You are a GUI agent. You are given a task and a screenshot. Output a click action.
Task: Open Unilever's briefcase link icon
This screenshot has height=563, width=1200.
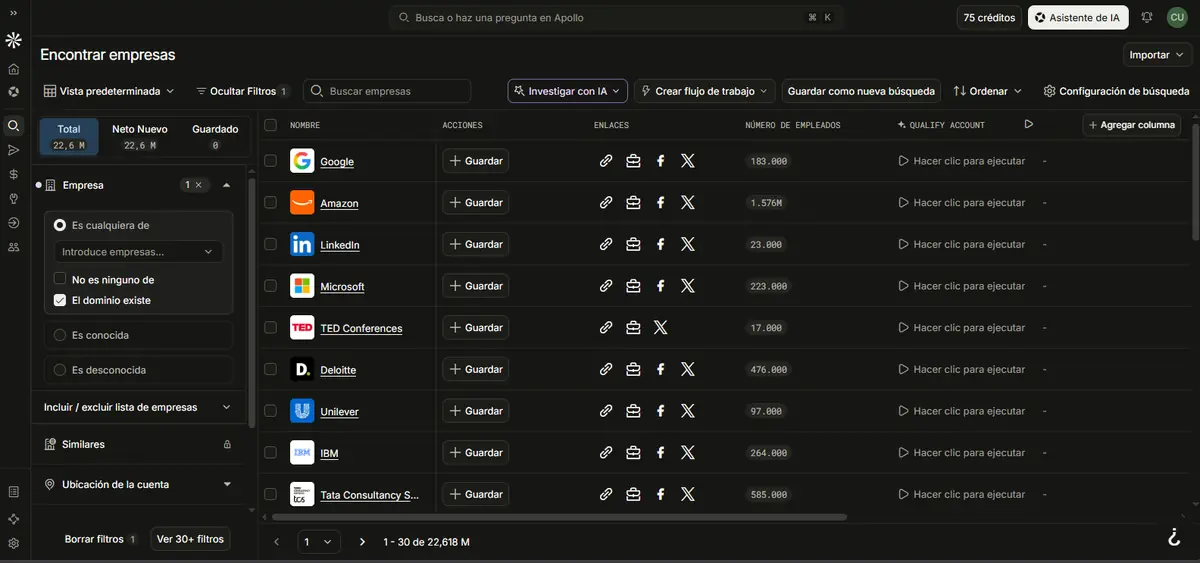(633, 410)
